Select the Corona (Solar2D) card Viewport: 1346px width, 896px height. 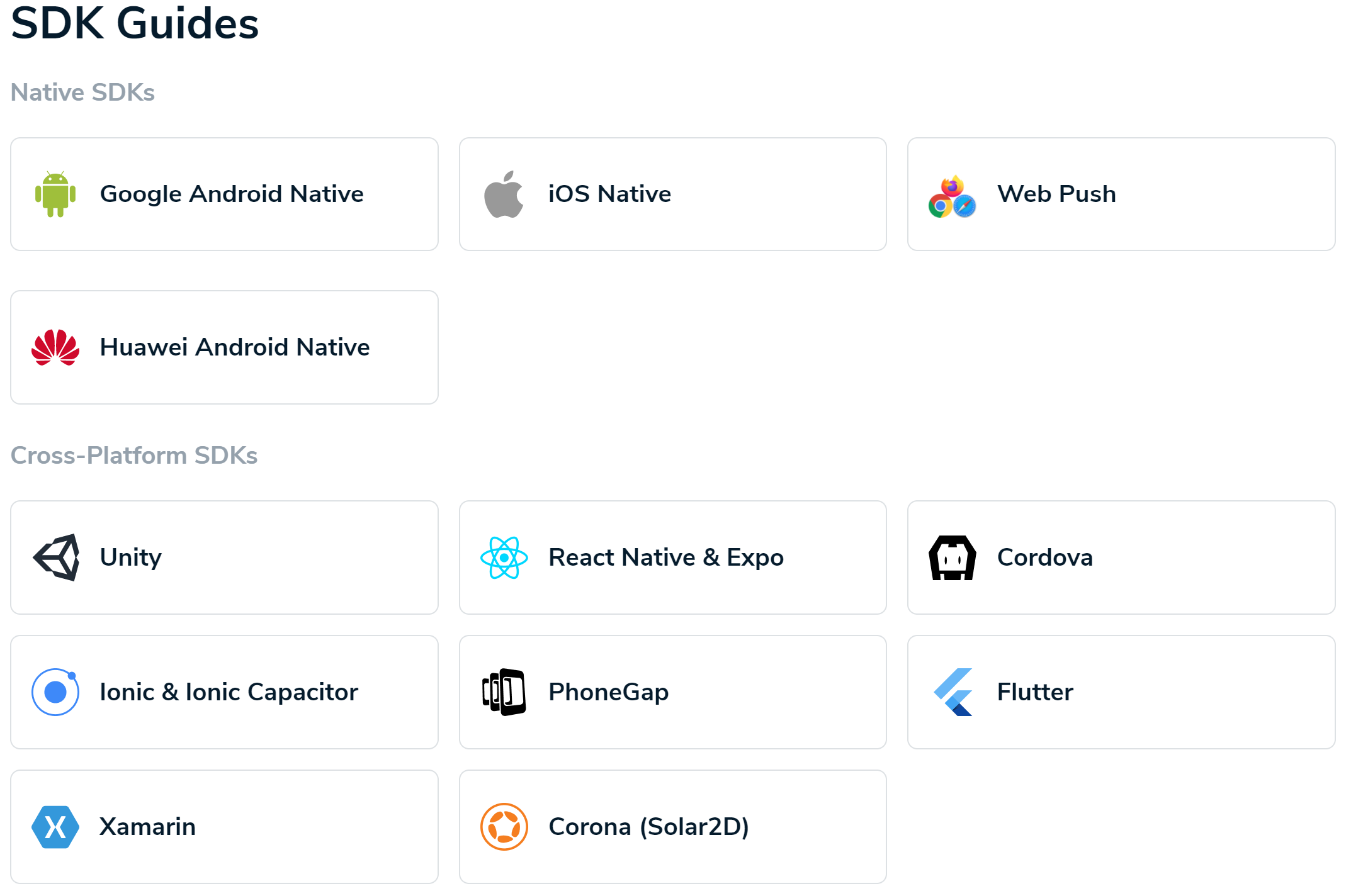coord(673,827)
